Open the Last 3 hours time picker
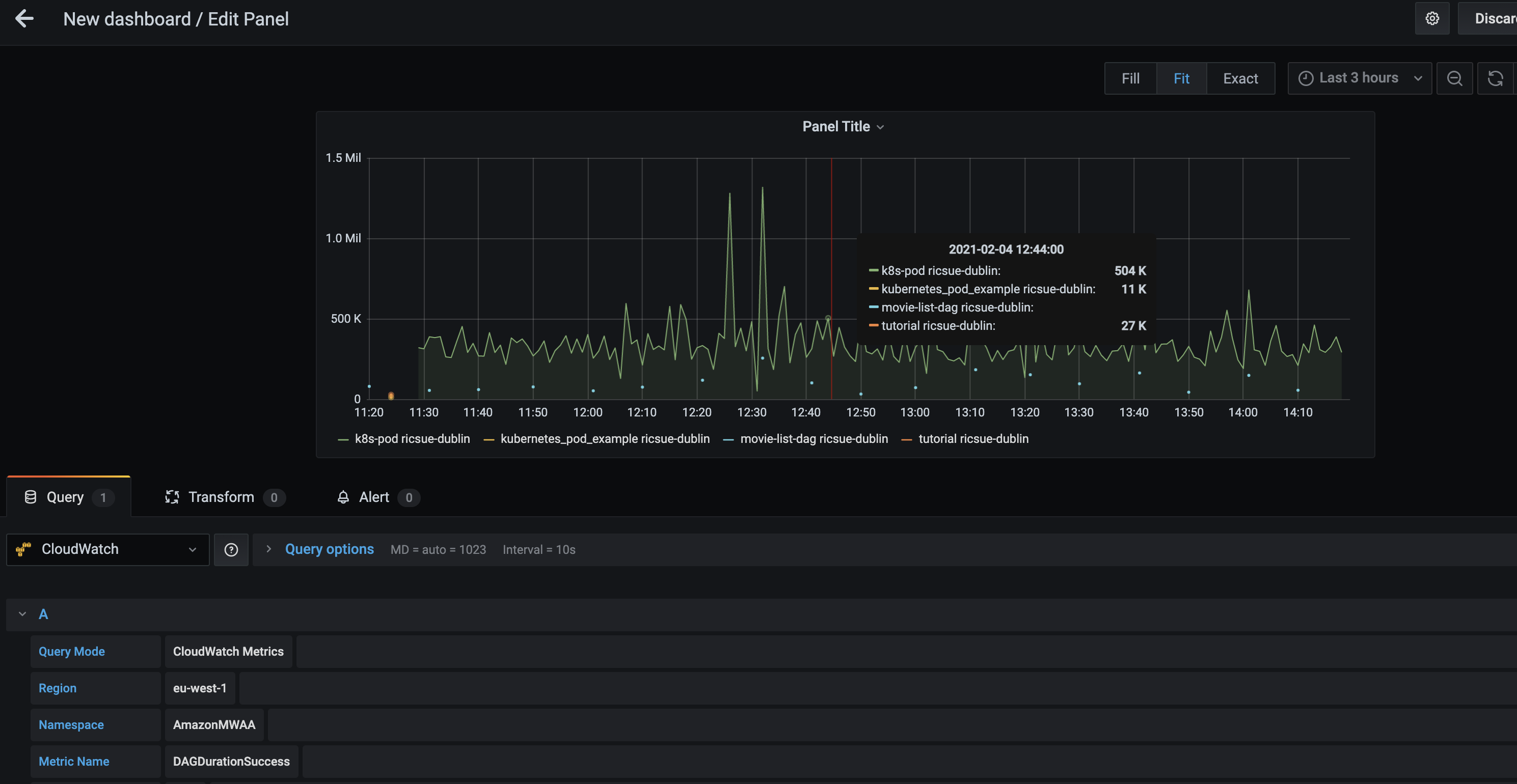The width and height of the screenshot is (1517, 784). (1359, 78)
